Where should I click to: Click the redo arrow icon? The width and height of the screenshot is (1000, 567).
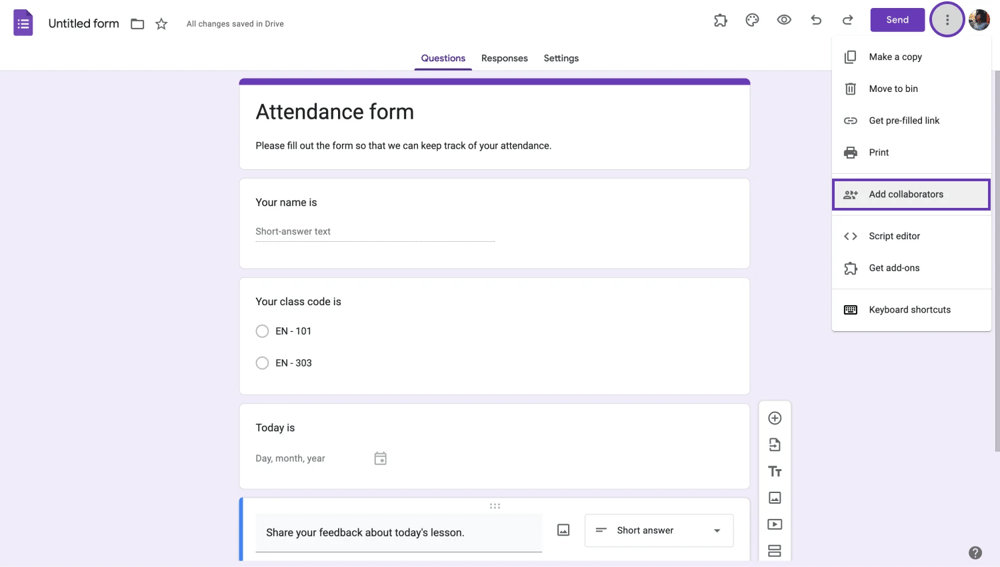[x=848, y=20]
